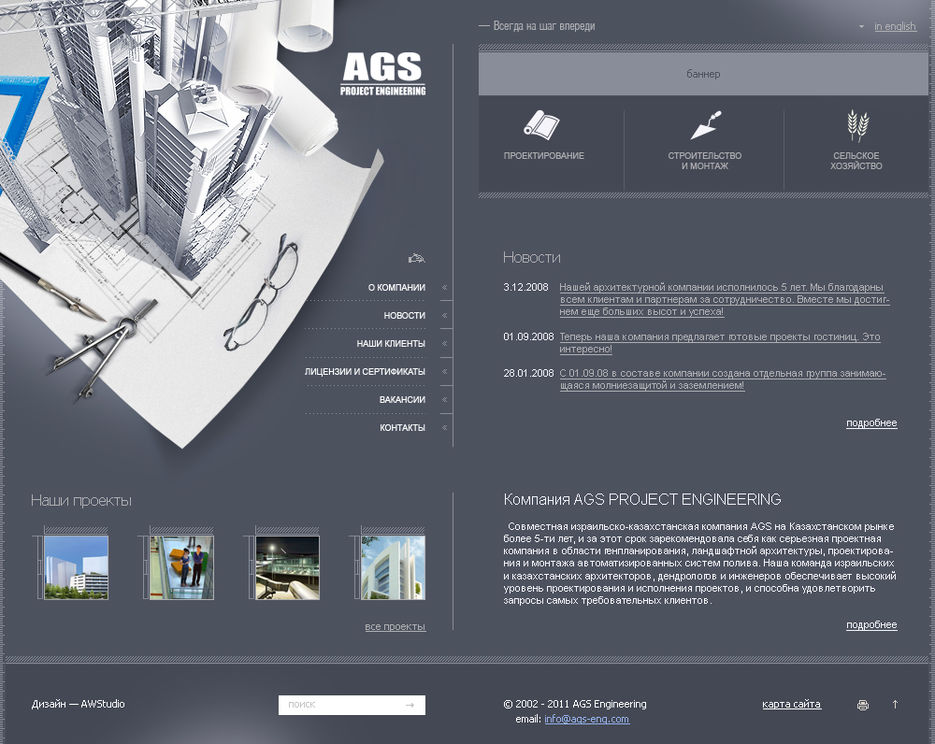Click 'подробнее' under the news list
This screenshot has height=744, width=935.
click(x=871, y=423)
